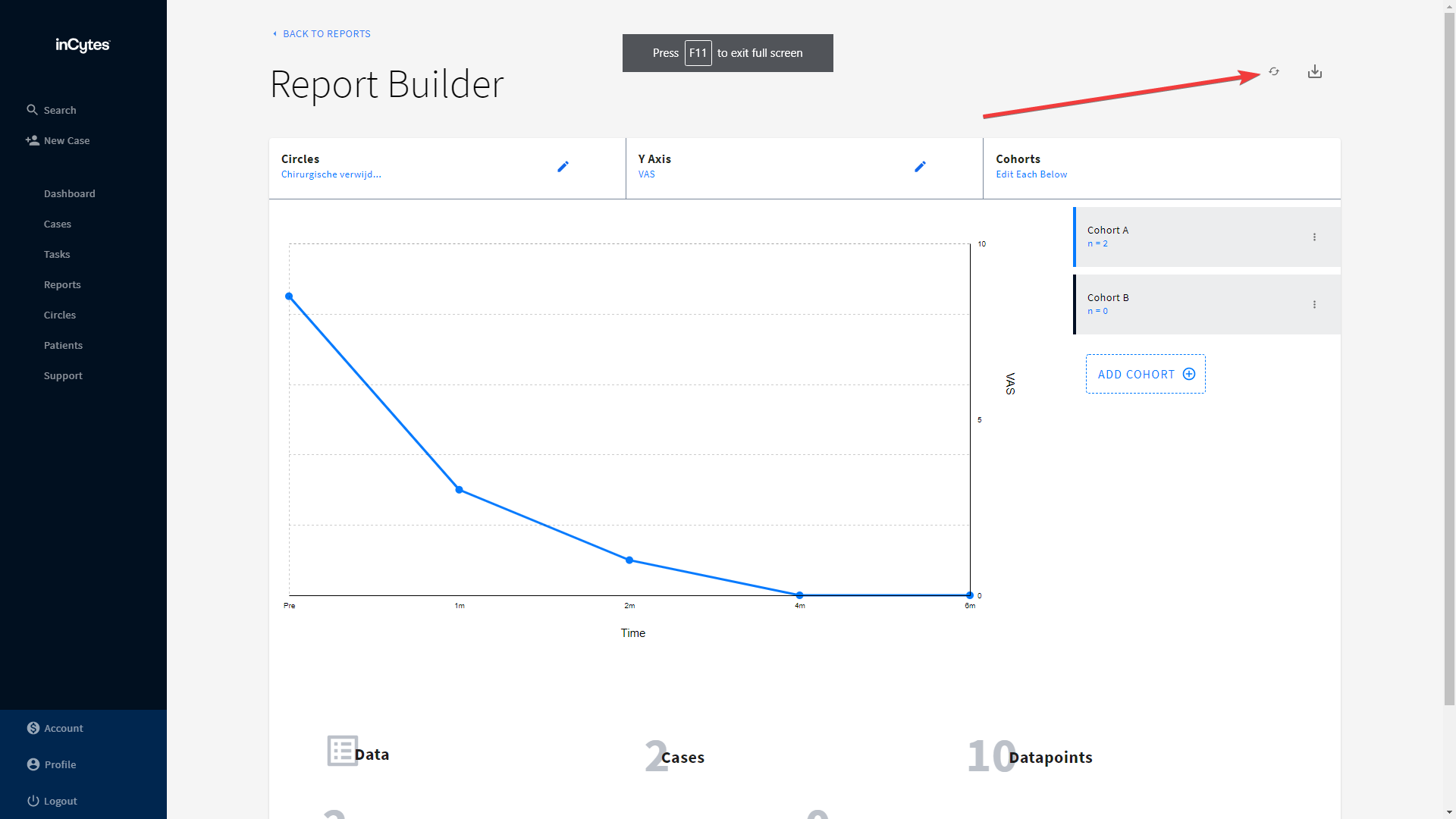Click the Logout power icon
This screenshot has height=819, width=1456.
[x=33, y=801]
